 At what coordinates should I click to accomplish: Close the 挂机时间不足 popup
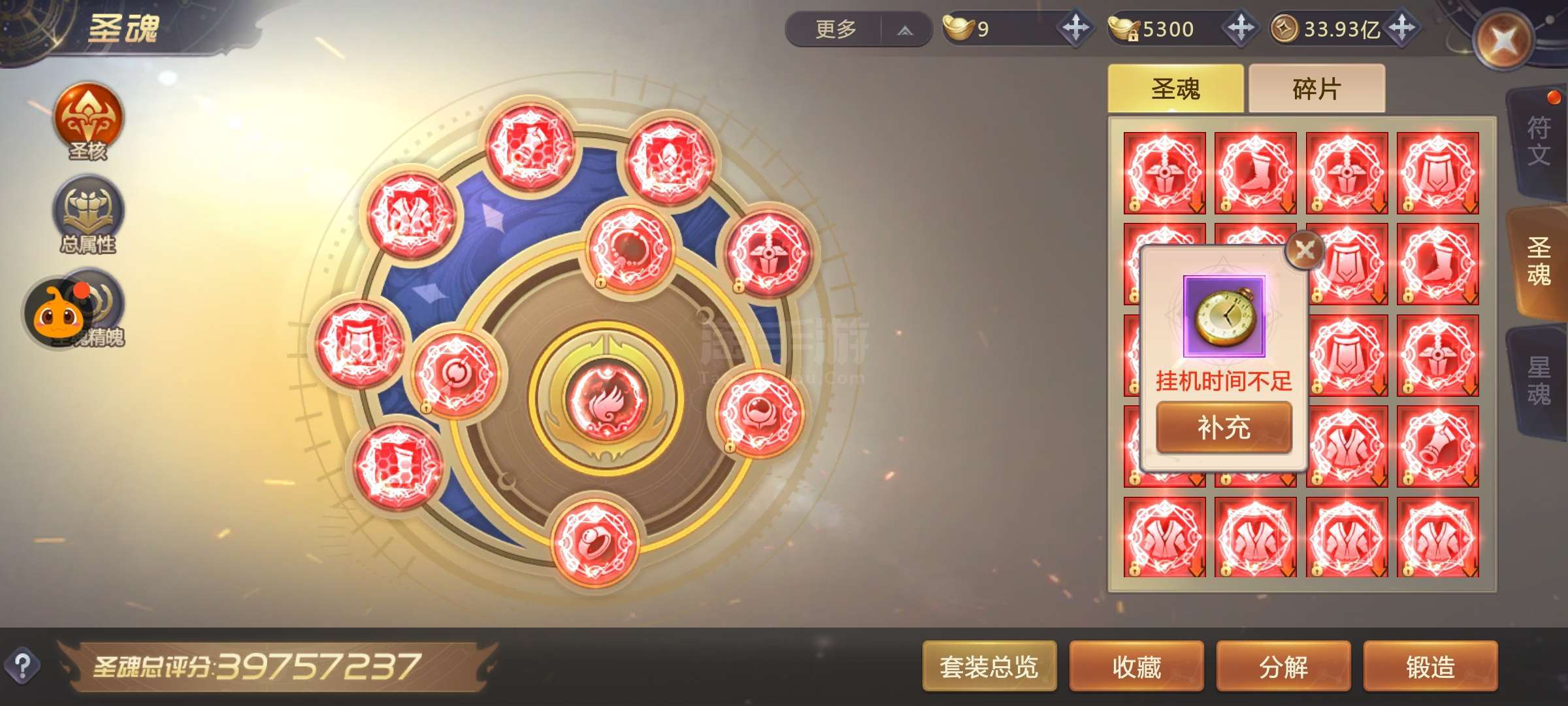pos(1305,250)
